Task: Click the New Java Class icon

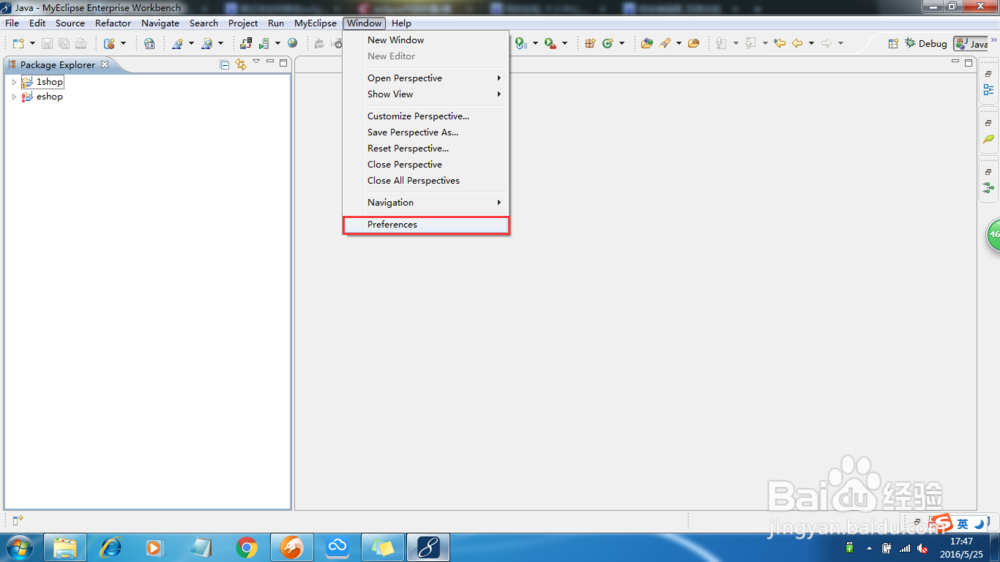Action: click(x=608, y=43)
